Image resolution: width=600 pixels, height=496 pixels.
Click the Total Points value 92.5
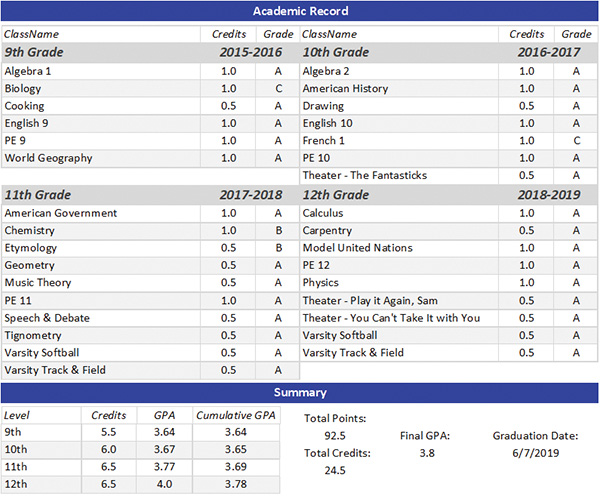click(x=335, y=436)
